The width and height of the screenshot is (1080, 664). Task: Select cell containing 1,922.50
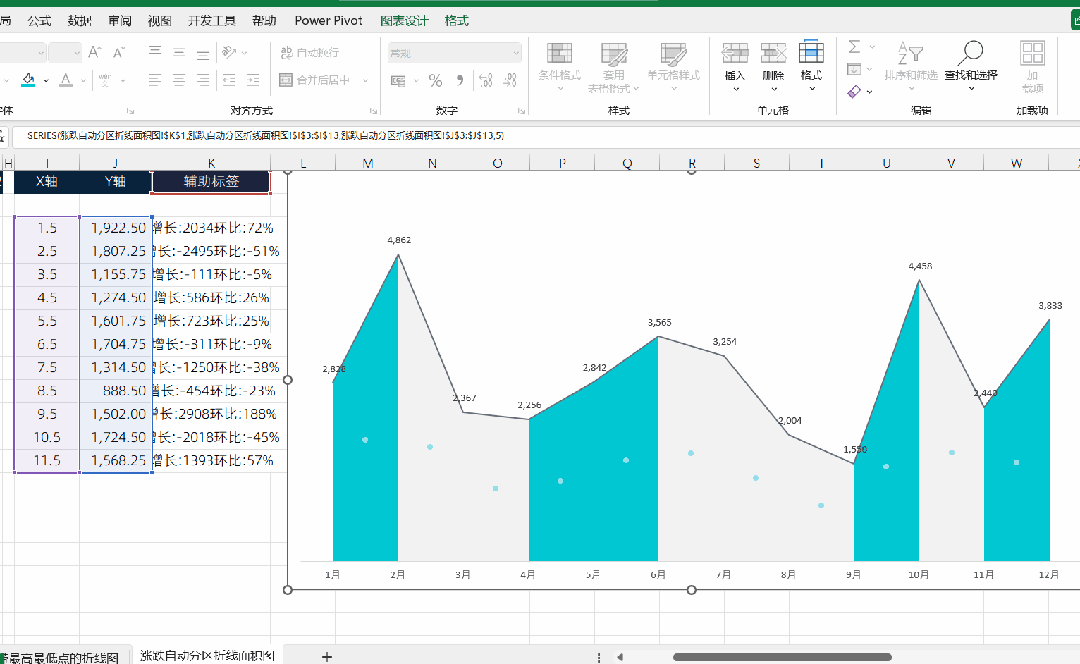(x=115, y=228)
